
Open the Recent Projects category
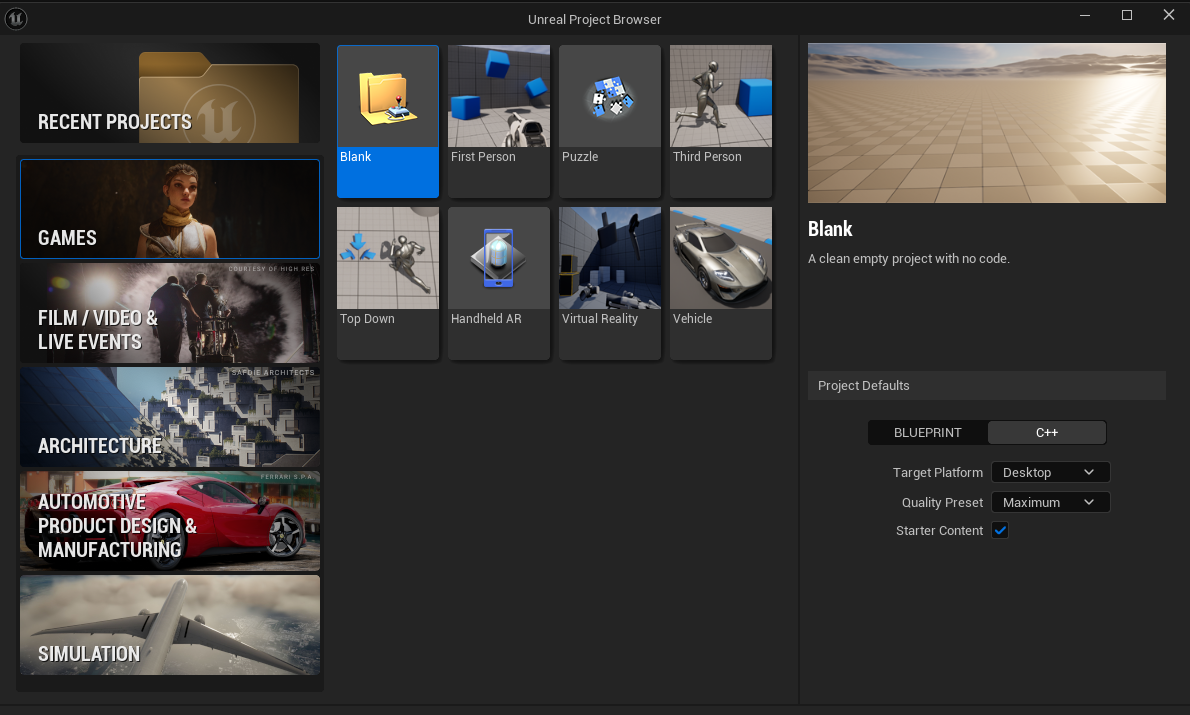170,93
